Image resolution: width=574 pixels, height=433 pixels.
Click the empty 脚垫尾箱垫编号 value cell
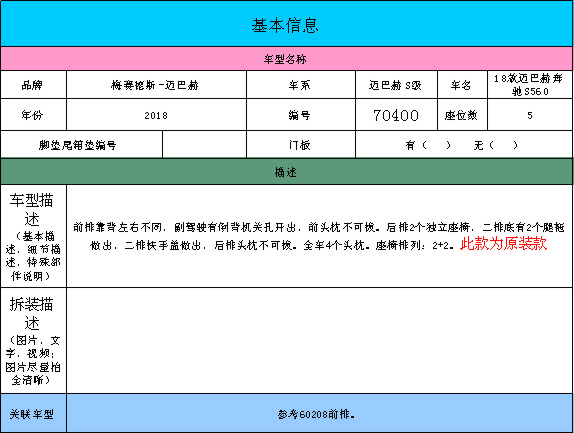(204, 145)
